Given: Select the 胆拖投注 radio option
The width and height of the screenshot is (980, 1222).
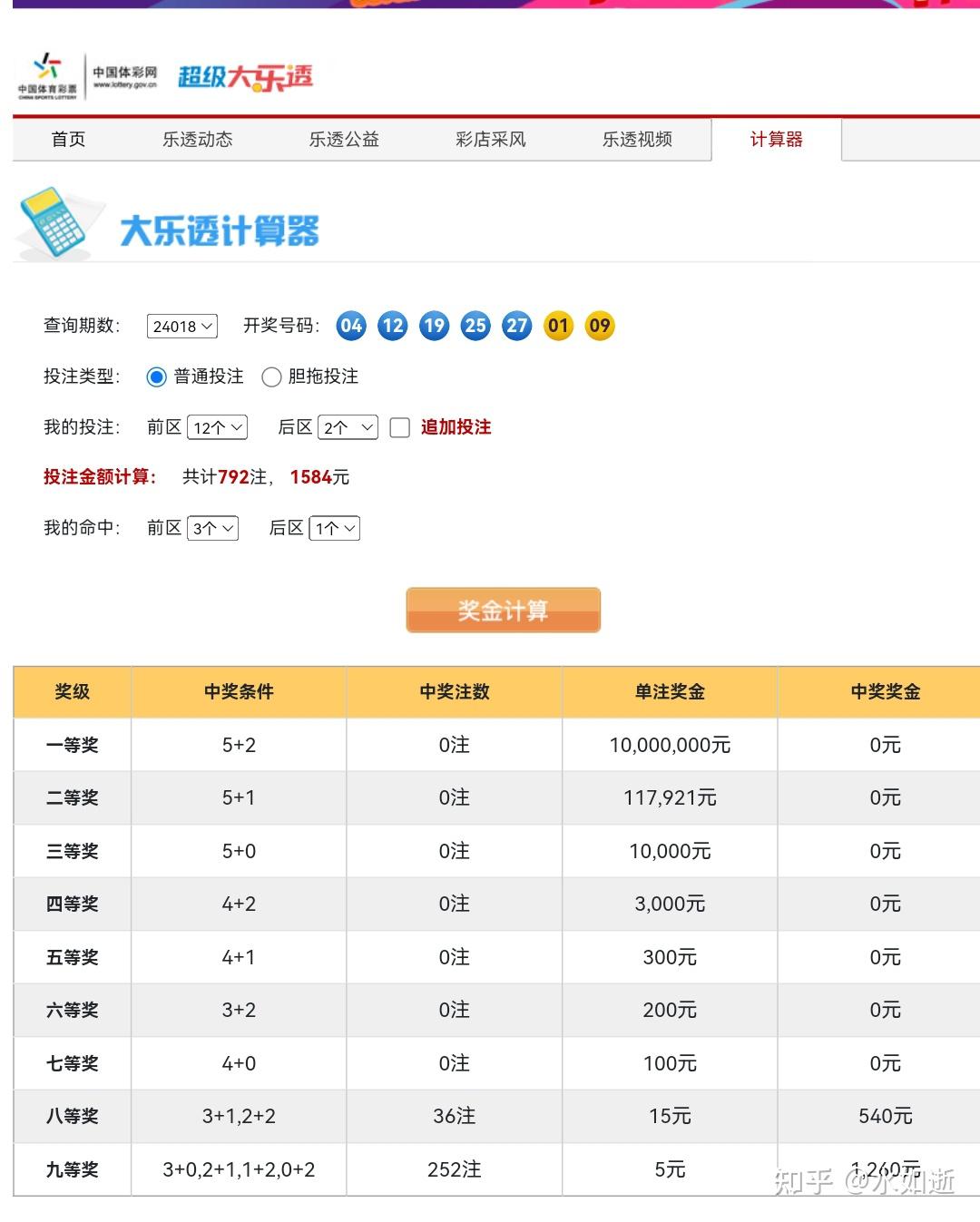Looking at the screenshot, I should click(271, 376).
